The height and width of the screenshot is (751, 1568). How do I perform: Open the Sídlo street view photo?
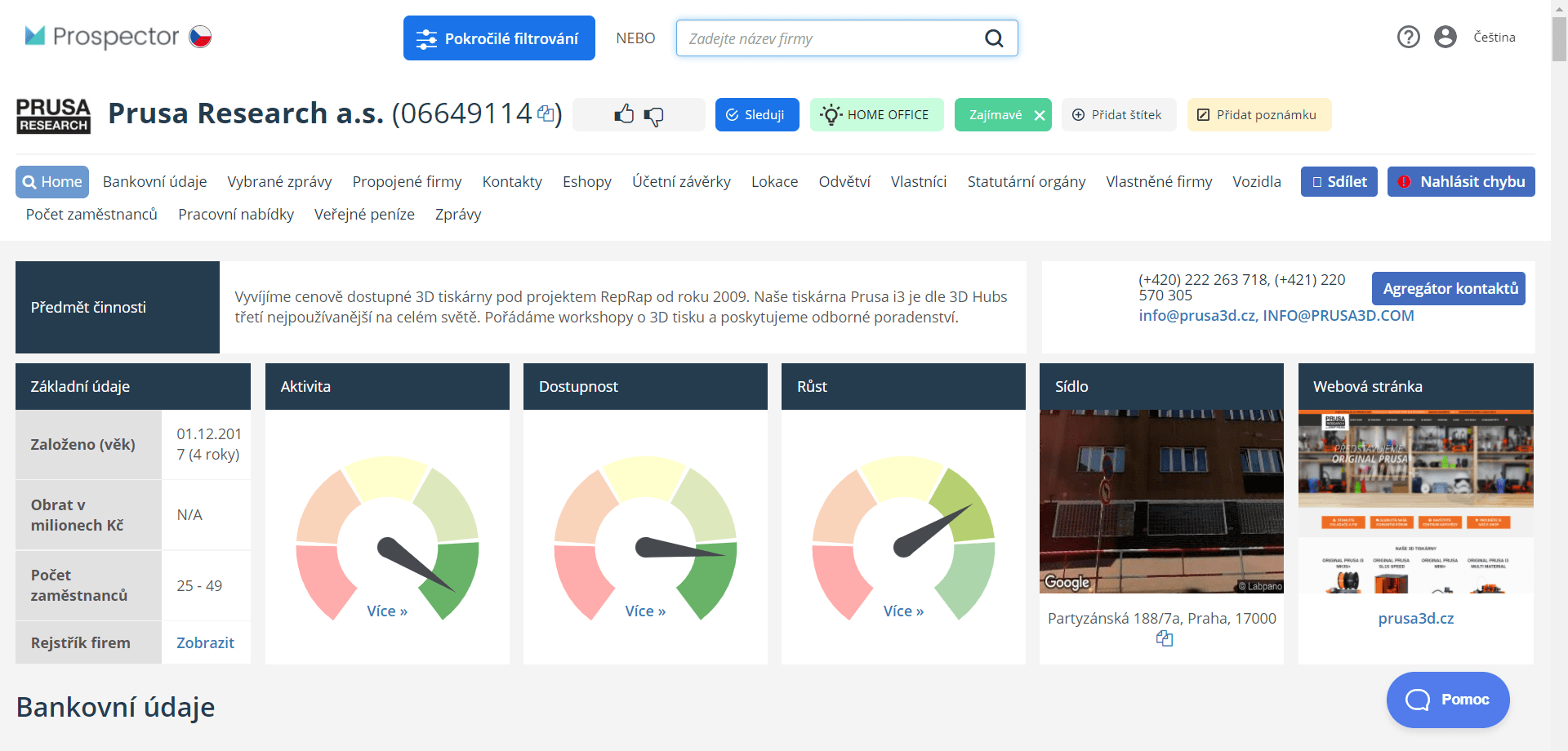[x=1161, y=501]
